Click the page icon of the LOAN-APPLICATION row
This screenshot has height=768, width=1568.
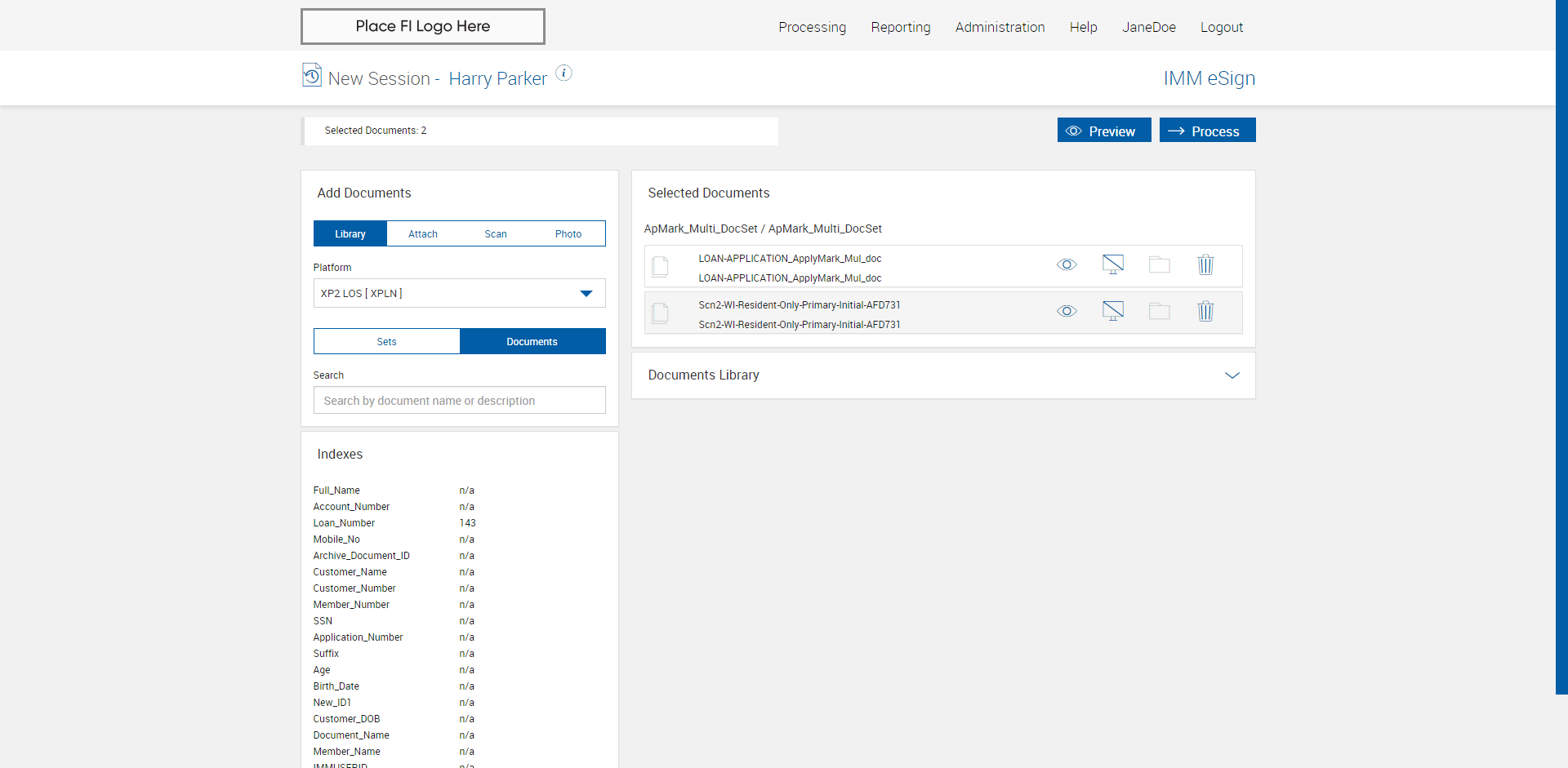pos(661,267)
